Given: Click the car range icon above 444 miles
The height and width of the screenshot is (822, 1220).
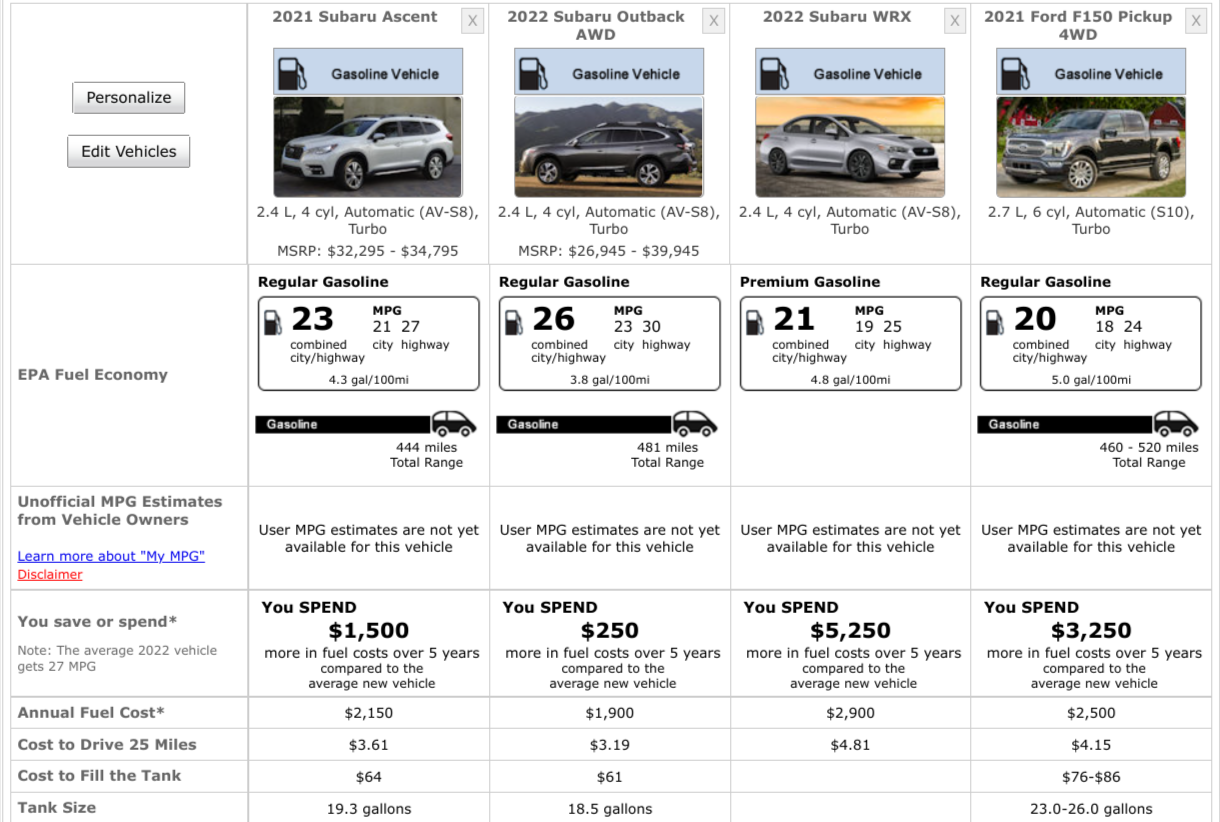Looking at the screenshot, I should [x=454, y=423].
